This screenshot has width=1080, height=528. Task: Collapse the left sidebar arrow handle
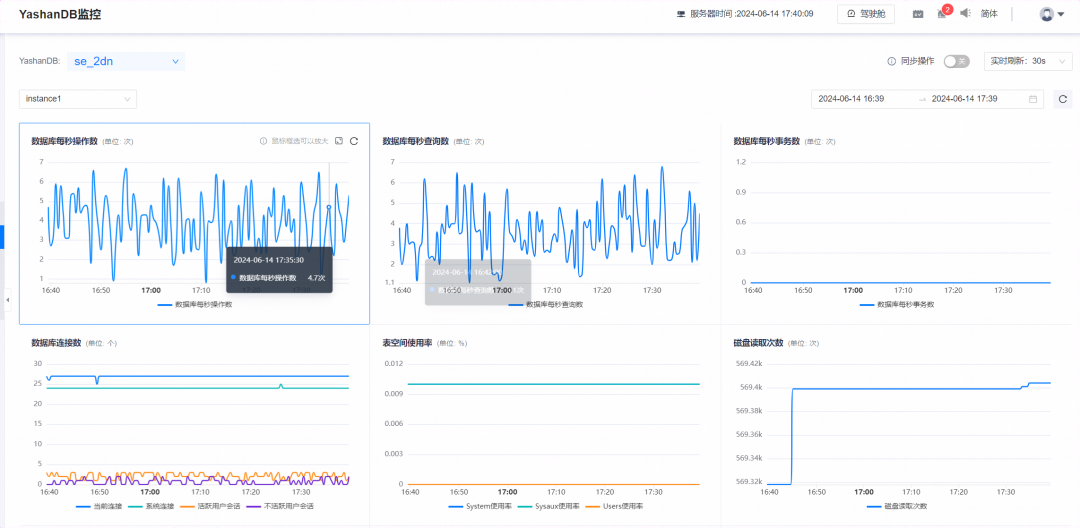[x=6, y=300]
